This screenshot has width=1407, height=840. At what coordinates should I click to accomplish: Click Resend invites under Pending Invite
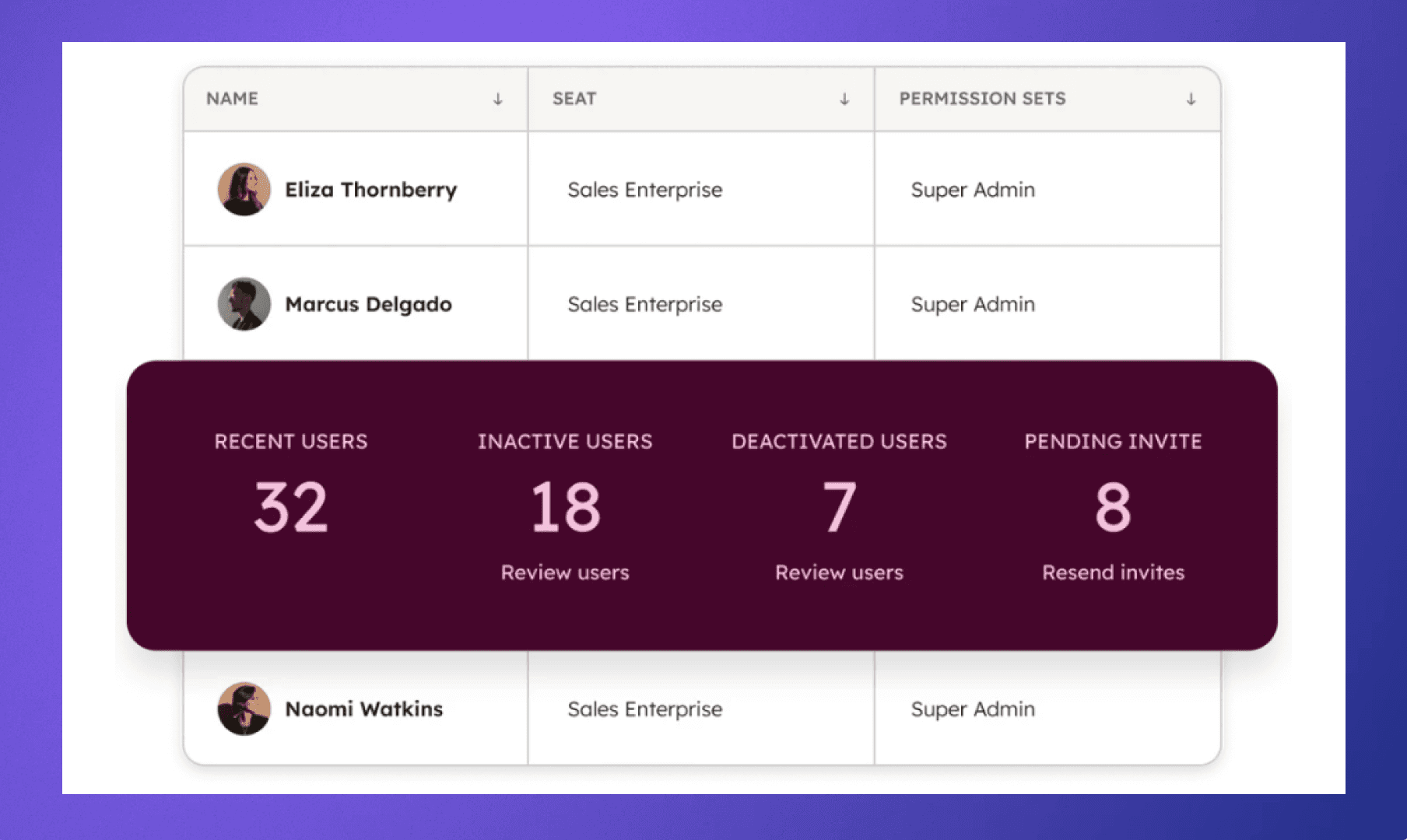[1113, 572]
